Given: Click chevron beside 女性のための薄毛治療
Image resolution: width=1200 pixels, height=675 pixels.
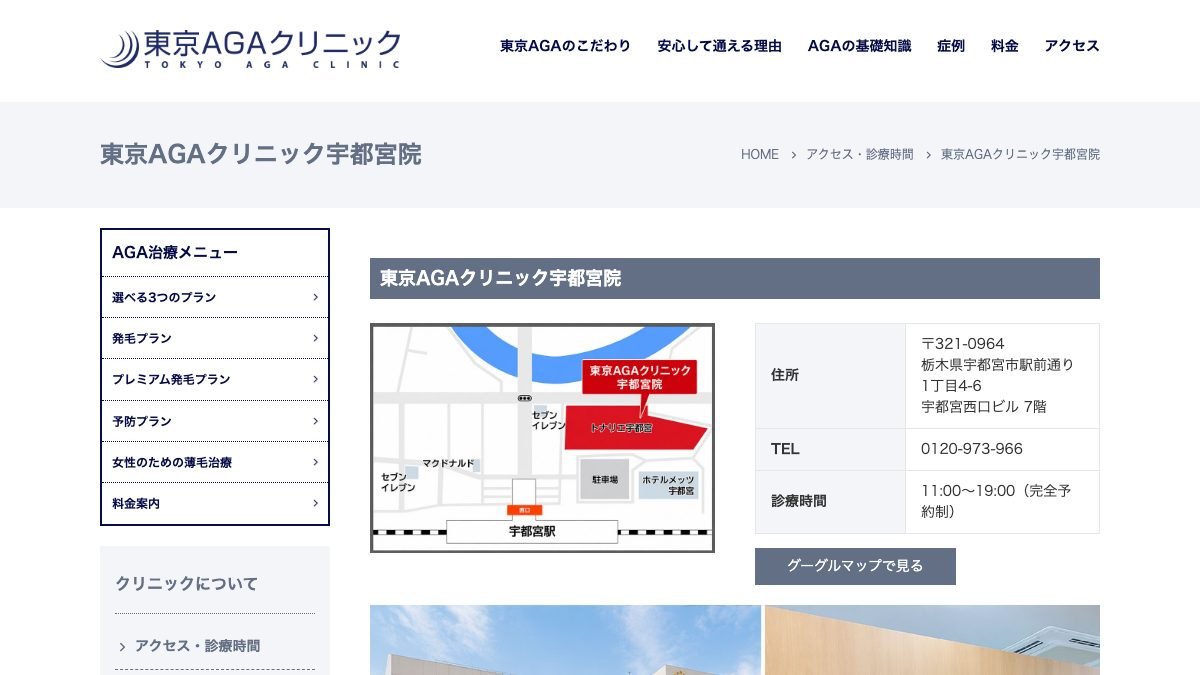Looking at the screenshot, I should point(315,462).
